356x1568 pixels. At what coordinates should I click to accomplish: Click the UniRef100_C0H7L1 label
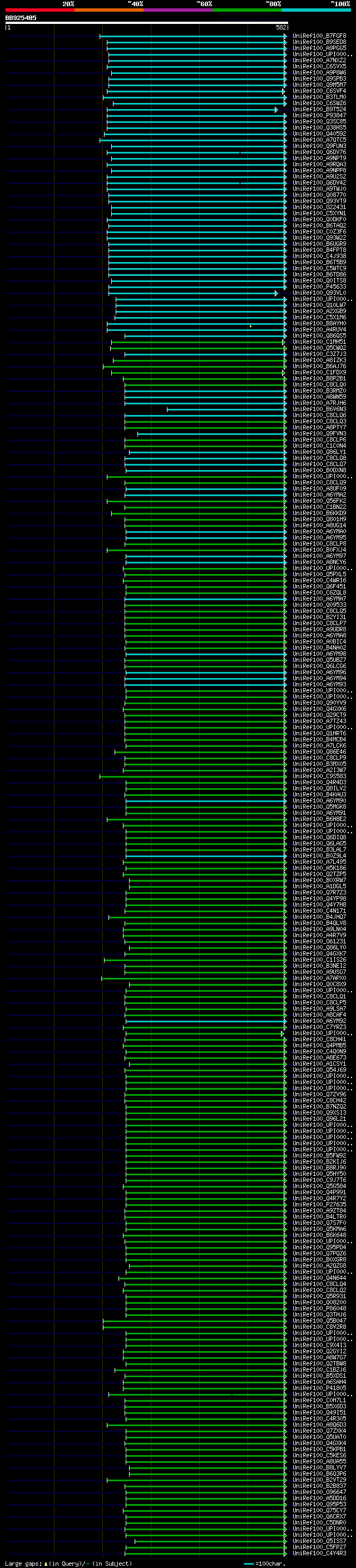[319, 1401]
